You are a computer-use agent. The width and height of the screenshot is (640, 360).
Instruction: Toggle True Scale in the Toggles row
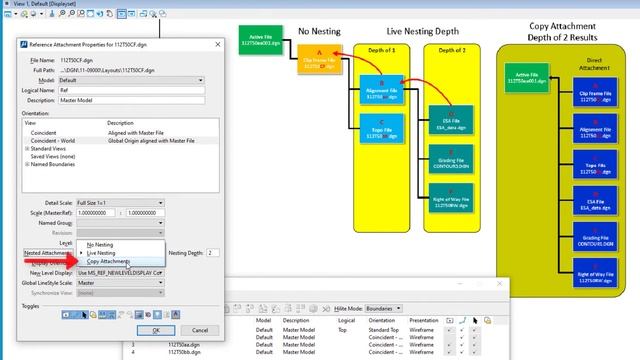102,315
